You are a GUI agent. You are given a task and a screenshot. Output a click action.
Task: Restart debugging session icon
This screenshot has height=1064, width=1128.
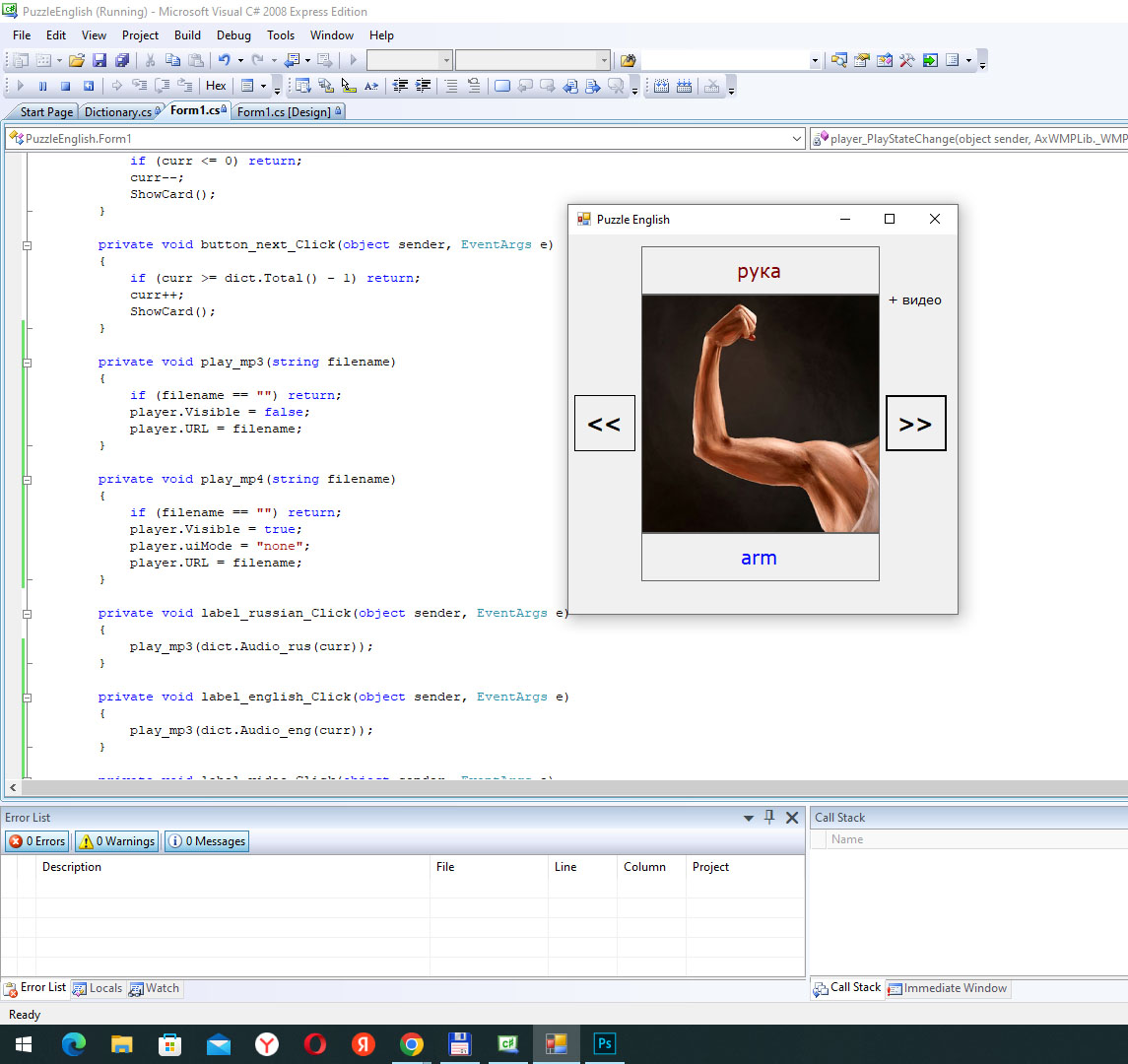[x=89, y=86]
